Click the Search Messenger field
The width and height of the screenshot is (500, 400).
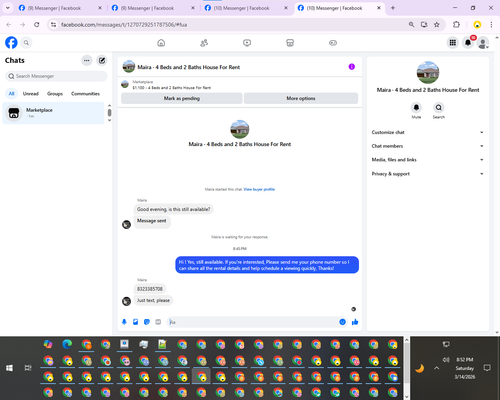(56, 76)
